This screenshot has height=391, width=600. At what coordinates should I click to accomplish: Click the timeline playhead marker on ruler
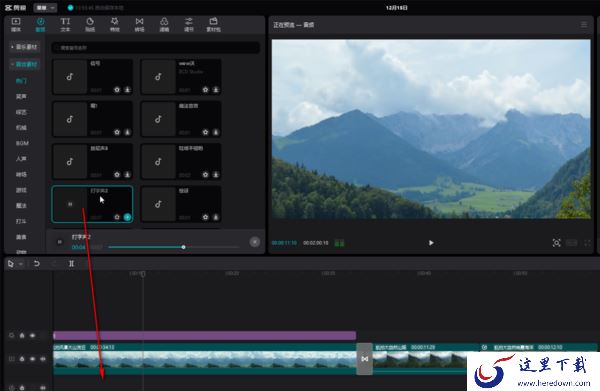(x=143, y=274)
